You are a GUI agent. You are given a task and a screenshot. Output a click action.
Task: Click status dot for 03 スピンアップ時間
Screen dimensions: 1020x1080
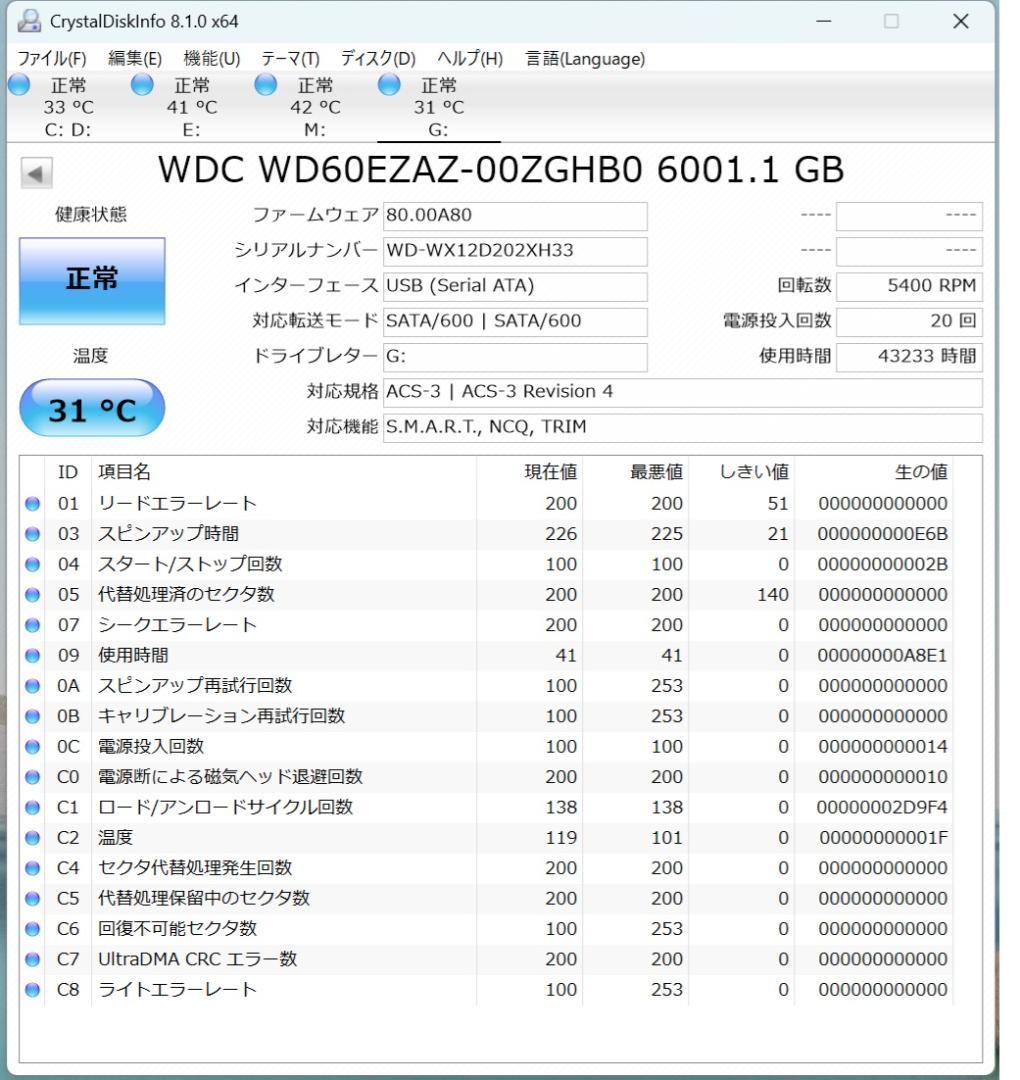point(32,534)
